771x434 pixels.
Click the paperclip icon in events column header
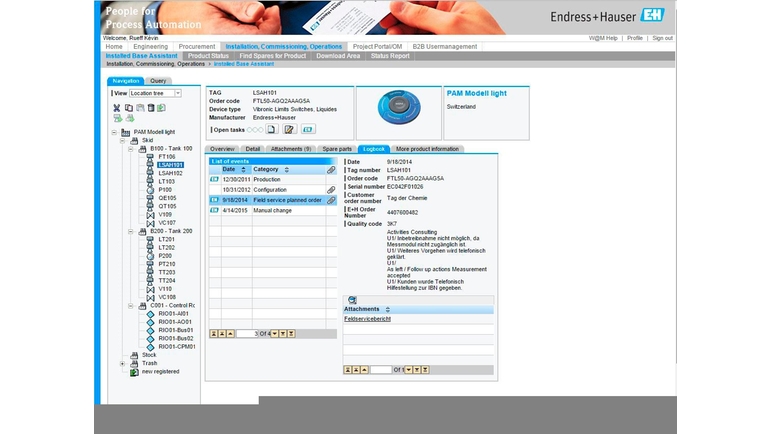click(331, 170)
